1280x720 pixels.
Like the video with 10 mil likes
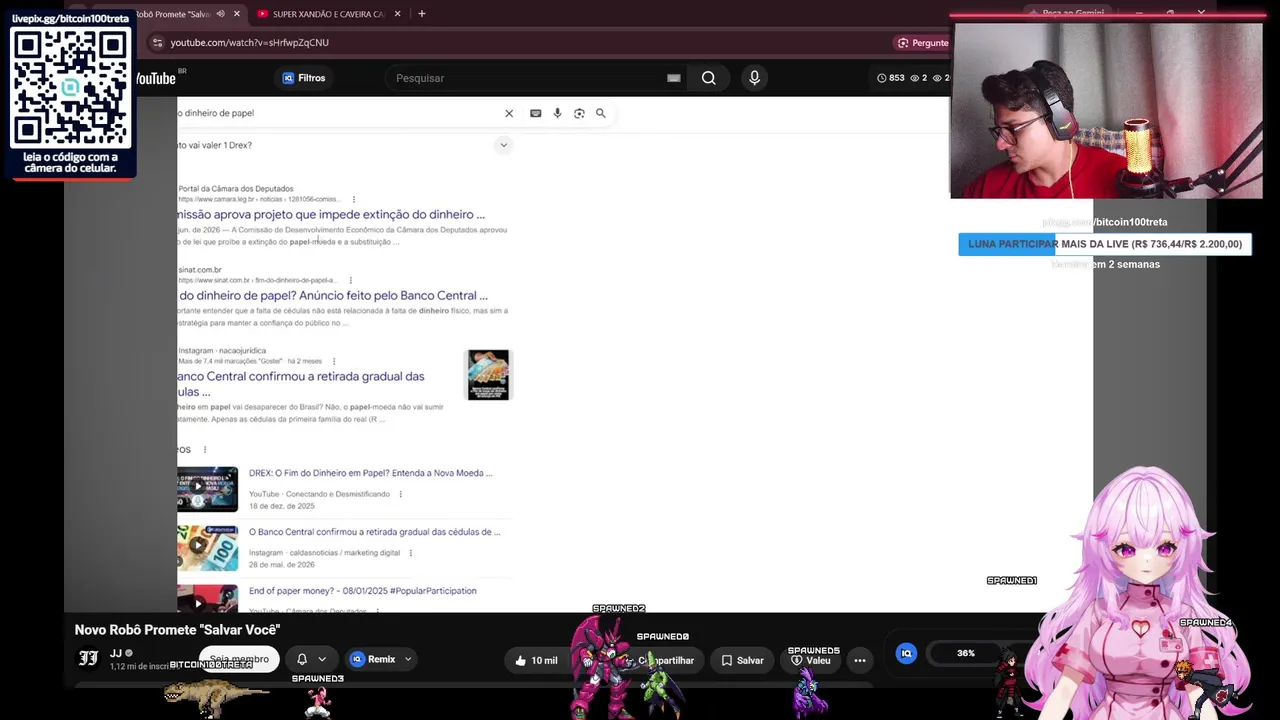click(537, 660)
